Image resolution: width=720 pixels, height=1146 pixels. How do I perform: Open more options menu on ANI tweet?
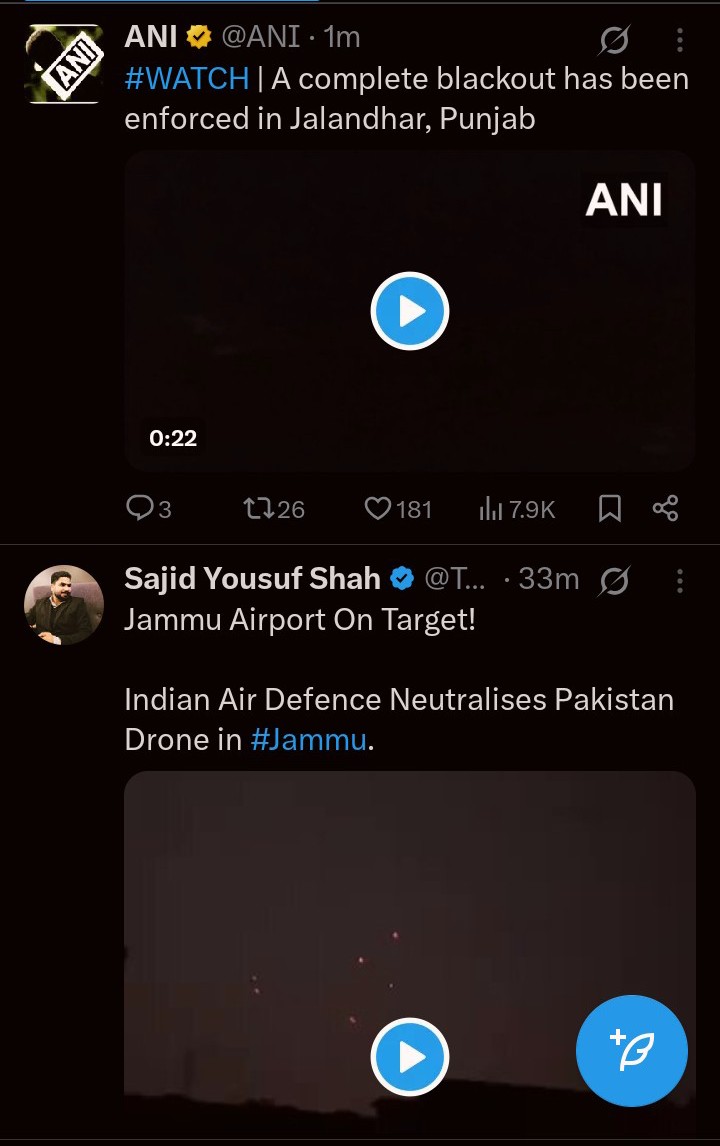pos(679,41)
